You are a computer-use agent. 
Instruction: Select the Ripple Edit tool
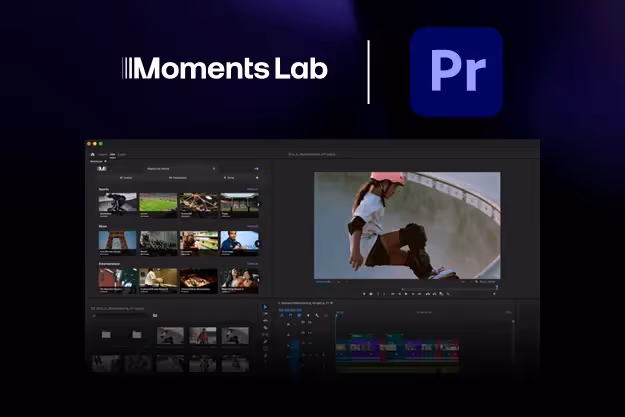[265, 321]
